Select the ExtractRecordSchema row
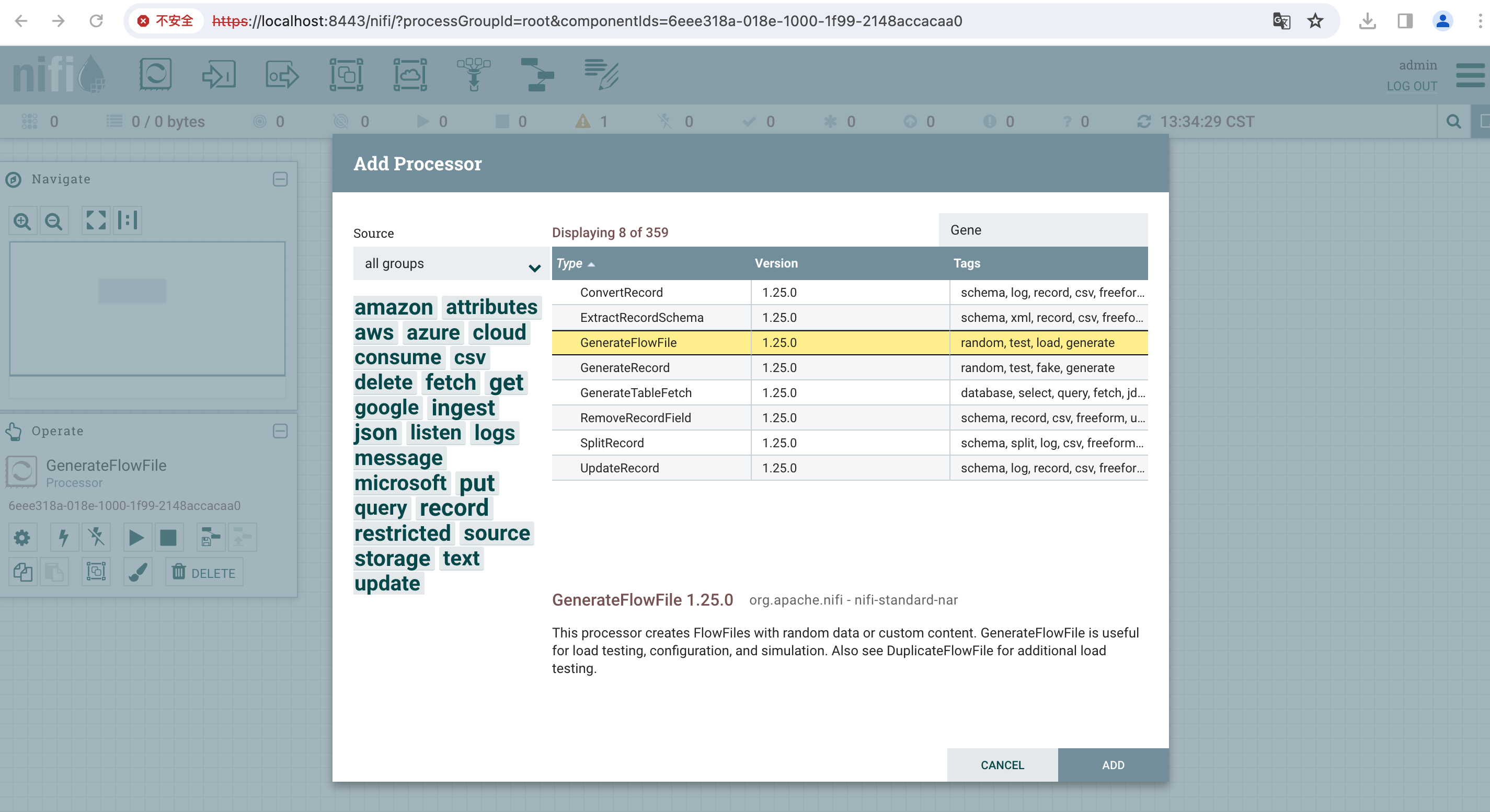Screen dimensions: 1490x812 850,317
